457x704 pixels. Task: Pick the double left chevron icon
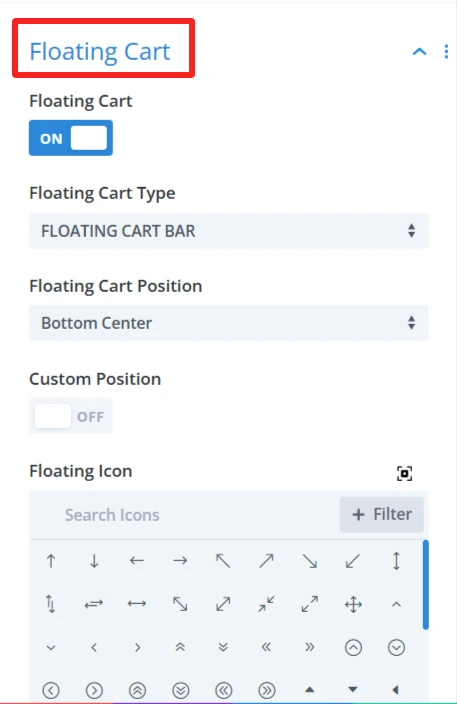point(266,647)
